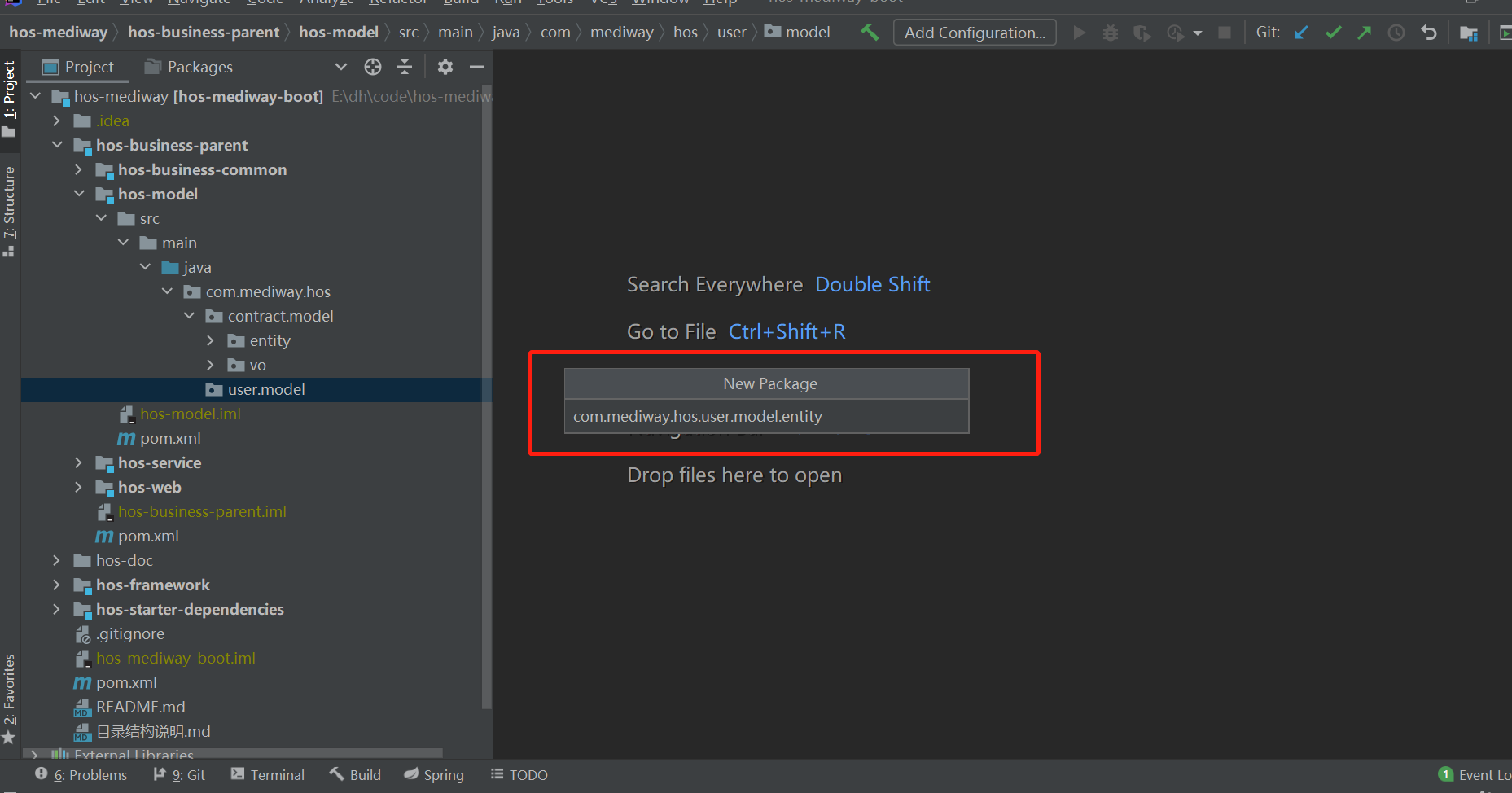
Task: Select README.md file
Action: 140,707
